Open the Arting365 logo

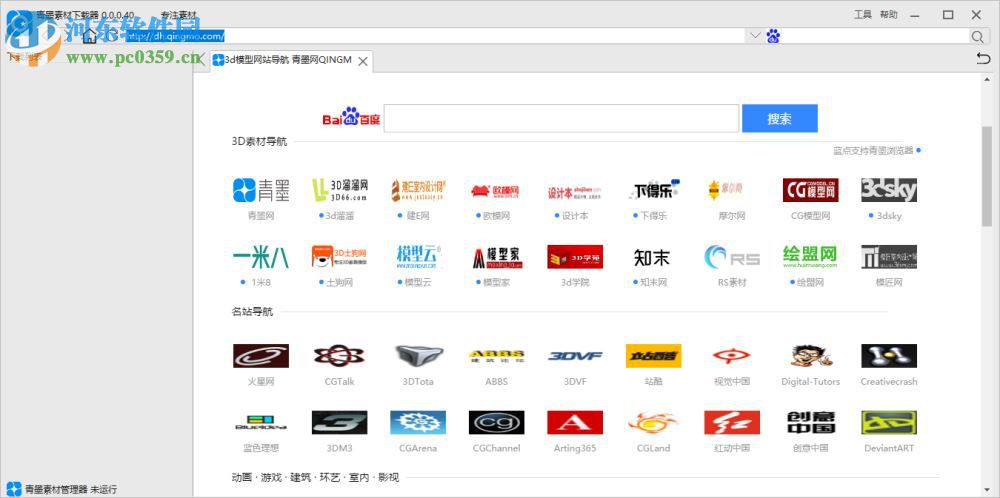(575, 422)
